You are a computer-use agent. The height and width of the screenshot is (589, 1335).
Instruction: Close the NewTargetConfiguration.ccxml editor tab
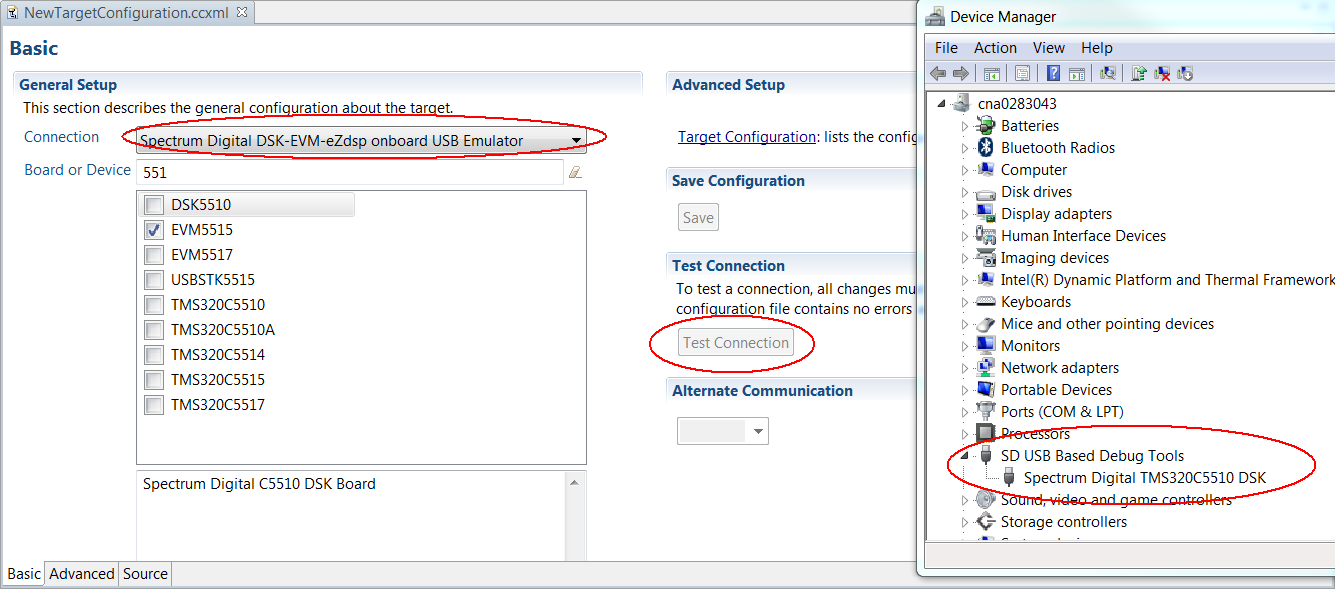pyautogui.click(x=241, y=13)
